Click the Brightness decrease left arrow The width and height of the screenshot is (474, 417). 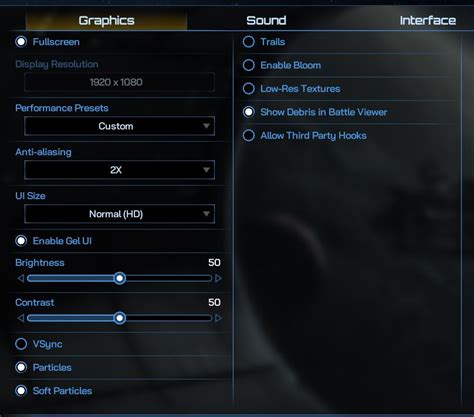21,278
